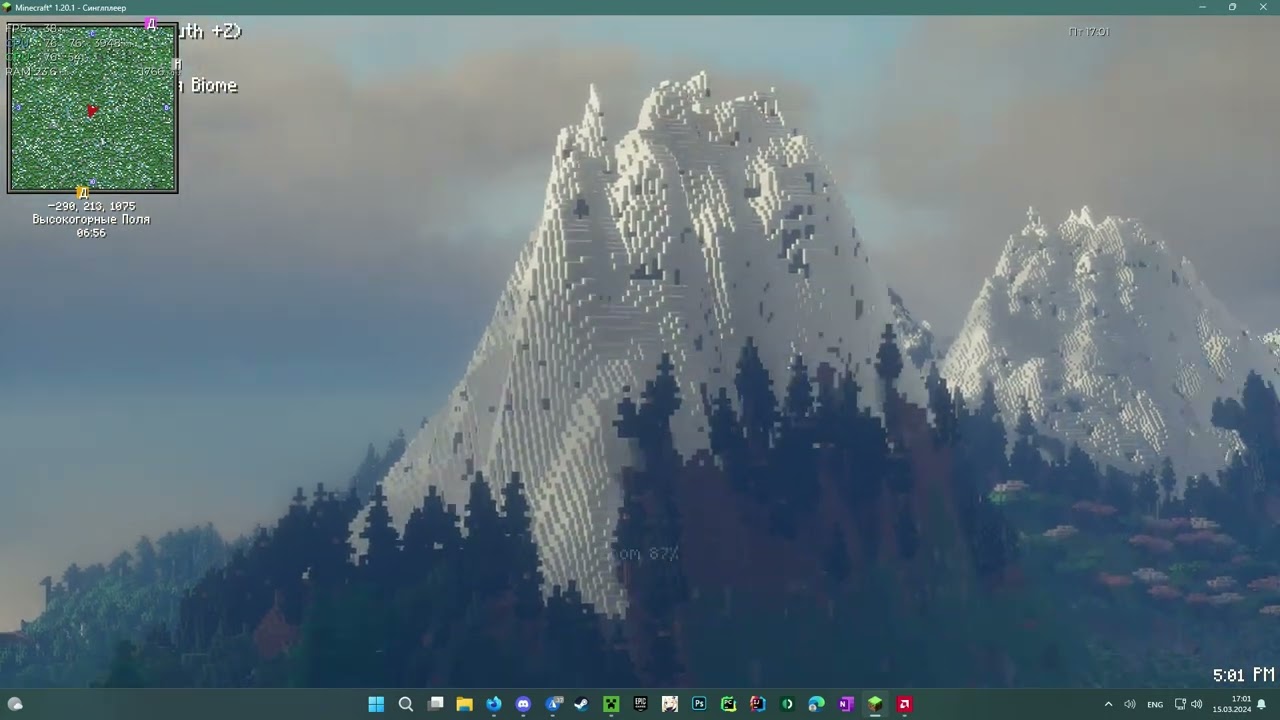This screenshot has height=720, width=1280.
Task: Launch Firefox from the taskbar
Action: tap(494, 704)
